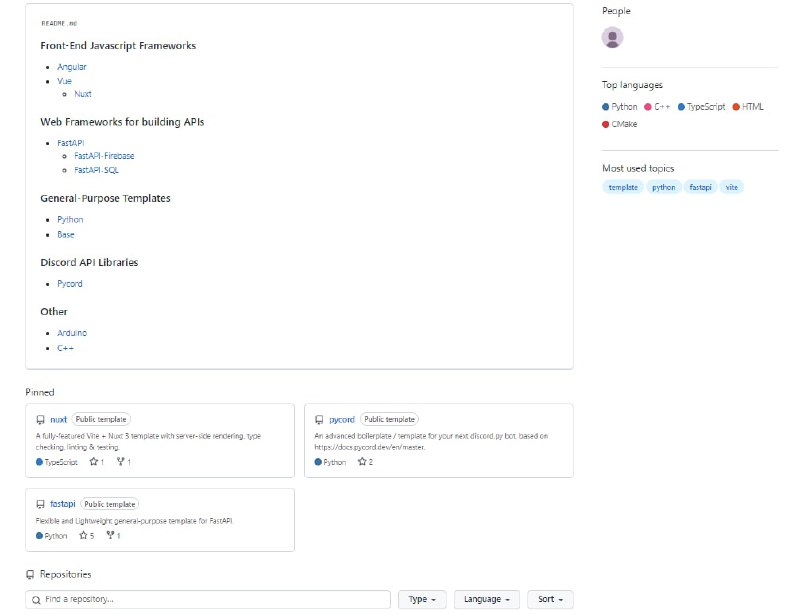This screenshot has width=800, height=614.
Task: Click the fork icon on nuxt card
Action: (x=120, y=461)
